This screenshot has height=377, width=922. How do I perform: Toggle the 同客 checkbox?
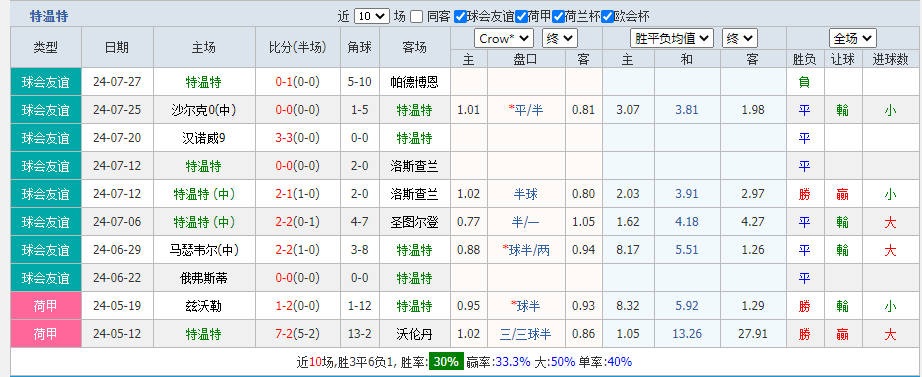(x=416, y=16)
